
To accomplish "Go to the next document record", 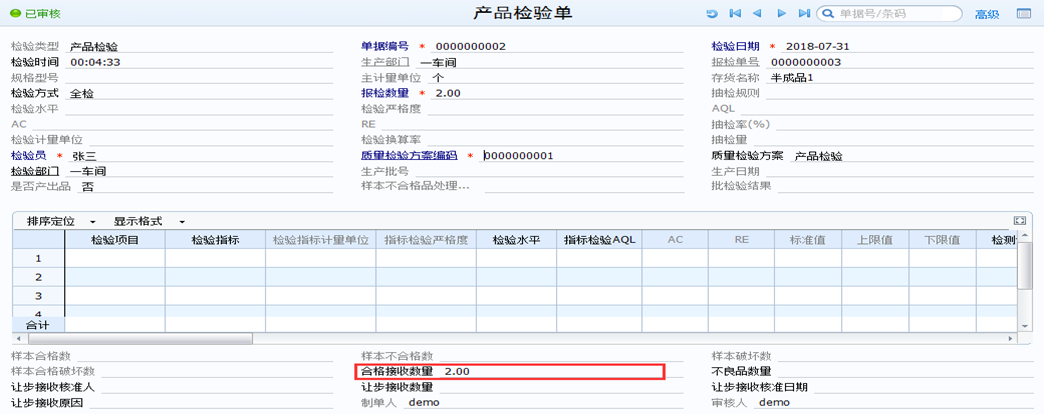I will (782, 13).
